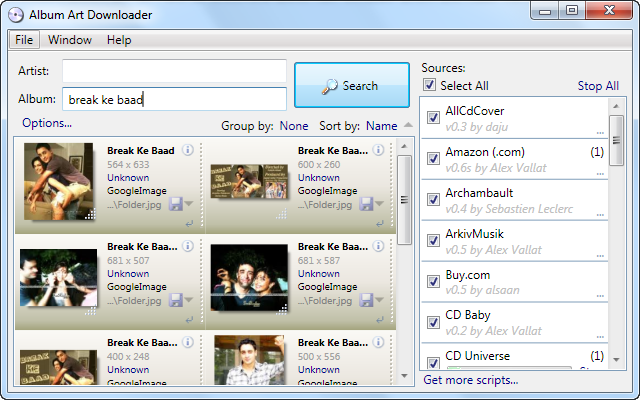
Task: Click the Stop All link
Action: click(598, 86)
